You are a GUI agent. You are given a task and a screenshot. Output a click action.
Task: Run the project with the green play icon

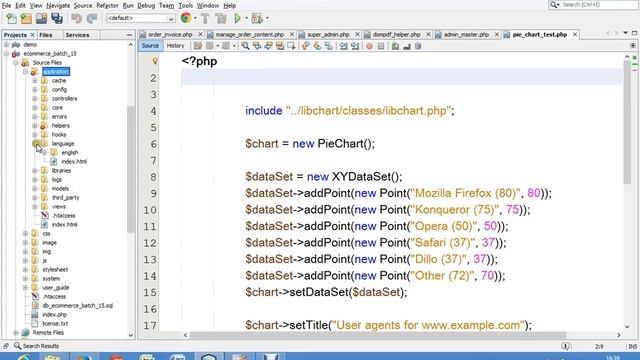(238, 18)
